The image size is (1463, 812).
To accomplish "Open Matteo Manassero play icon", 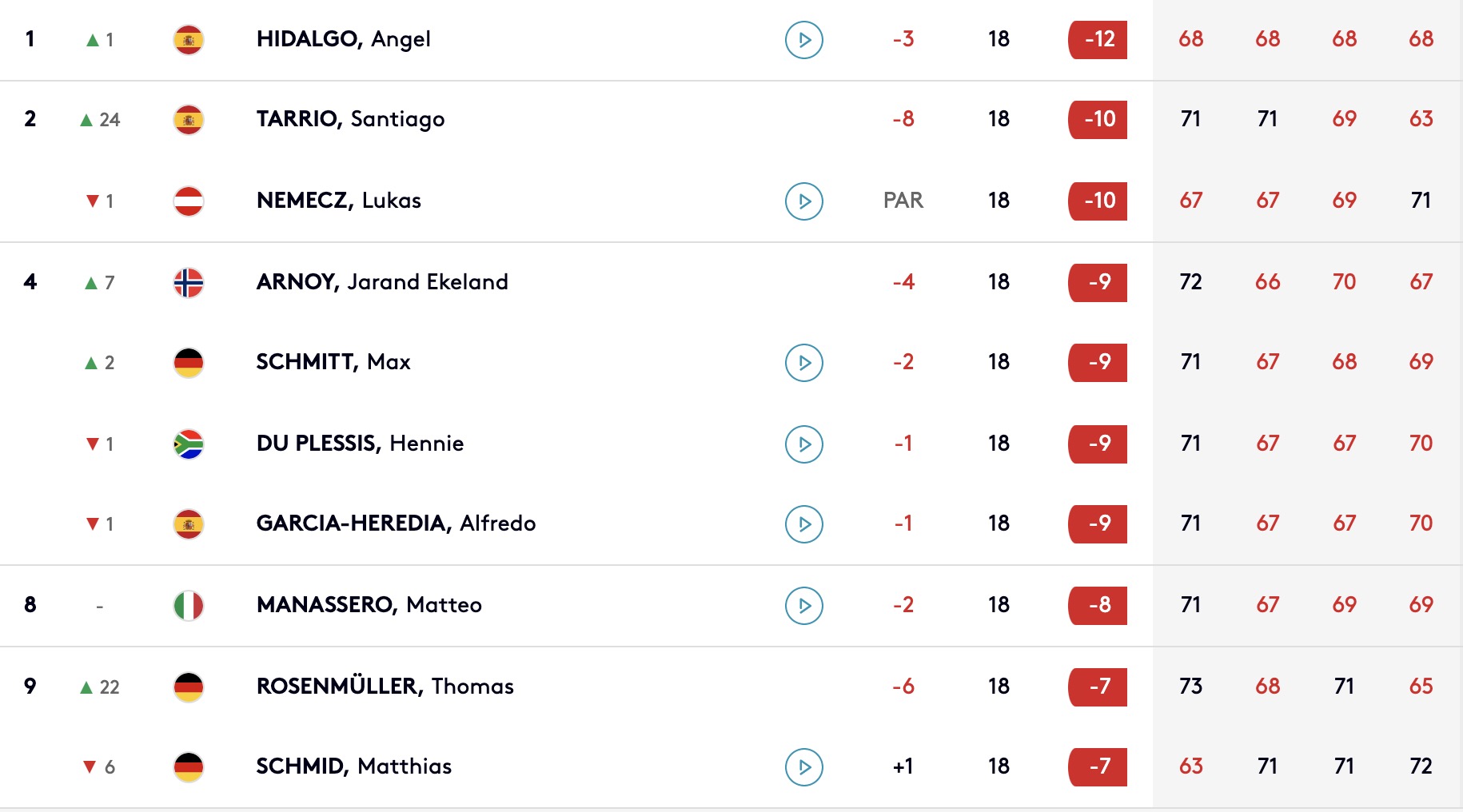I will coord(804,605).
